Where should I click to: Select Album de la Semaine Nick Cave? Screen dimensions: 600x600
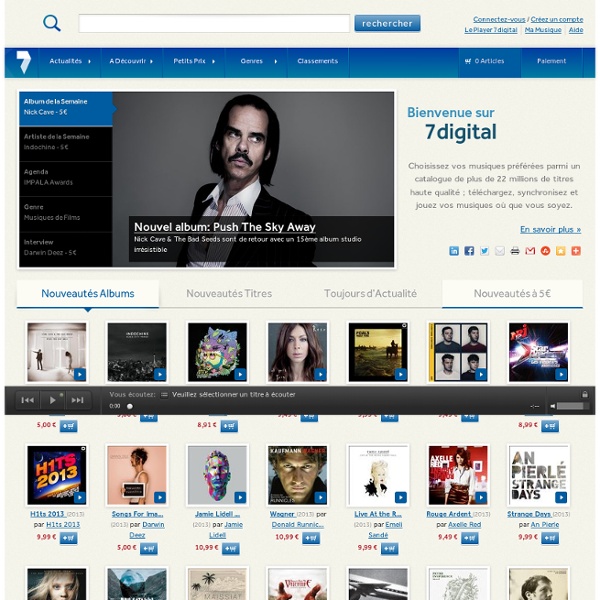pyautogui.click(x=66, y=109)
